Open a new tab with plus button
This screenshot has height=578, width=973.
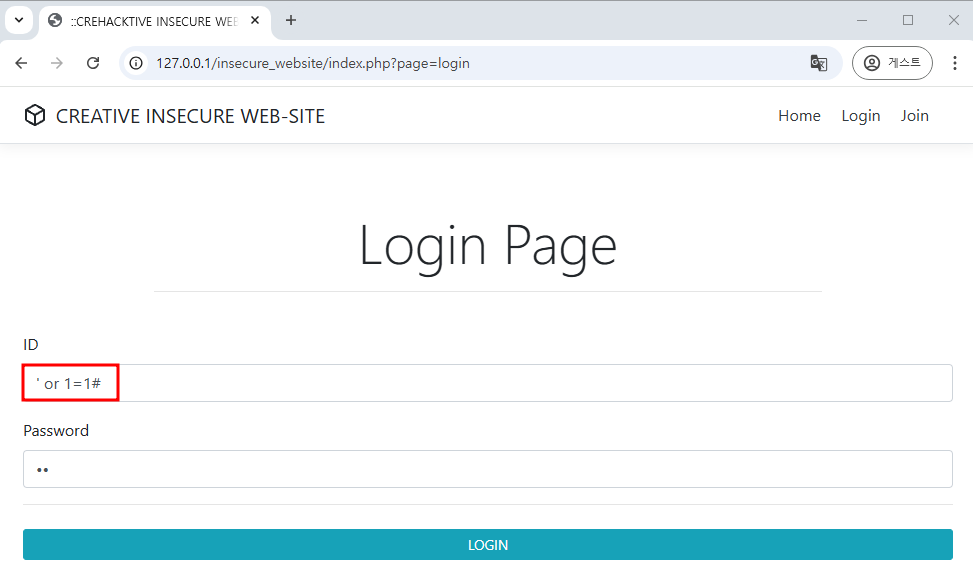click(x=290, y=20)
